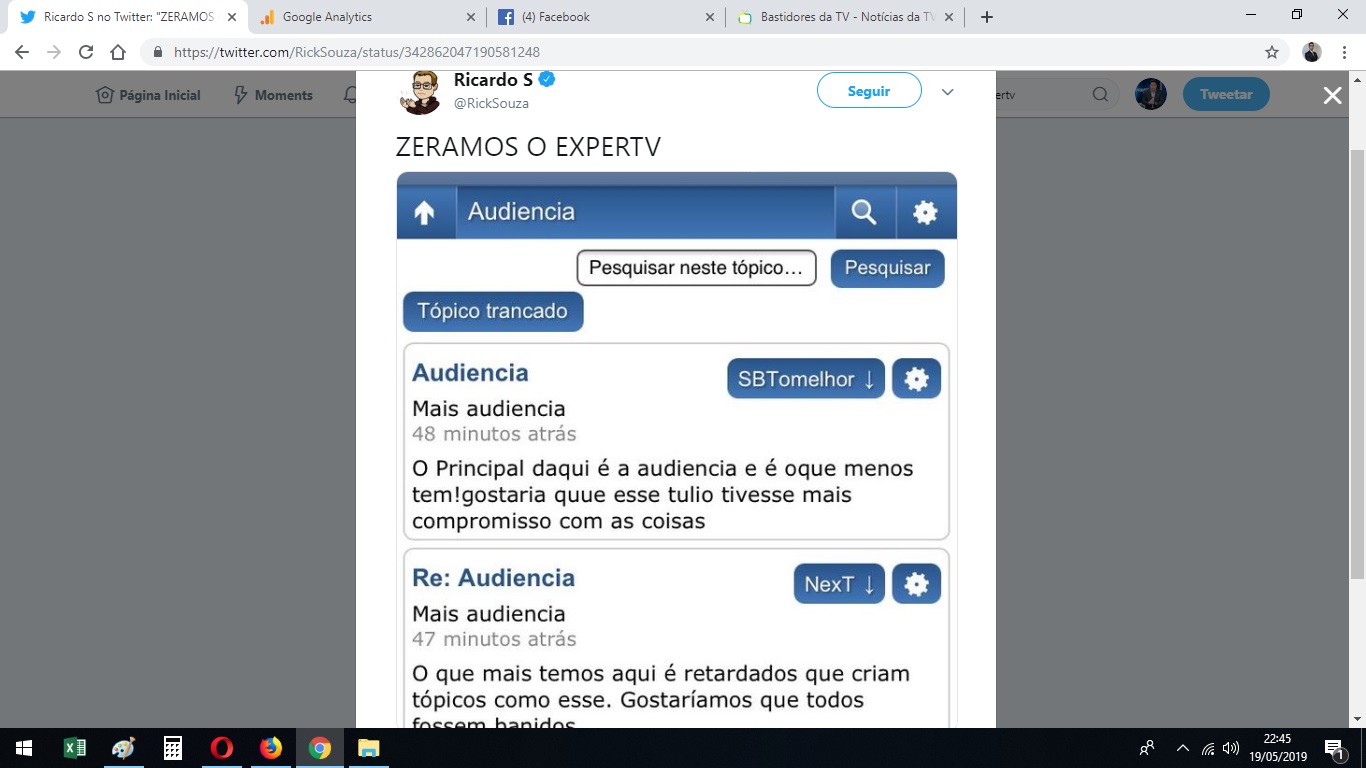Click the browser address bar
Viewport: 1366px width, 768px height.
click(x=700, y=53)
